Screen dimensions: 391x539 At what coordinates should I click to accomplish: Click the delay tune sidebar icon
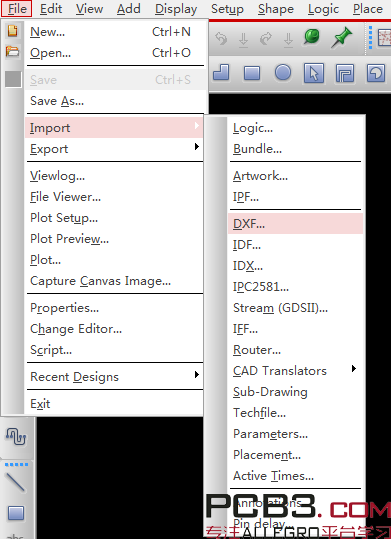(16, 437)
